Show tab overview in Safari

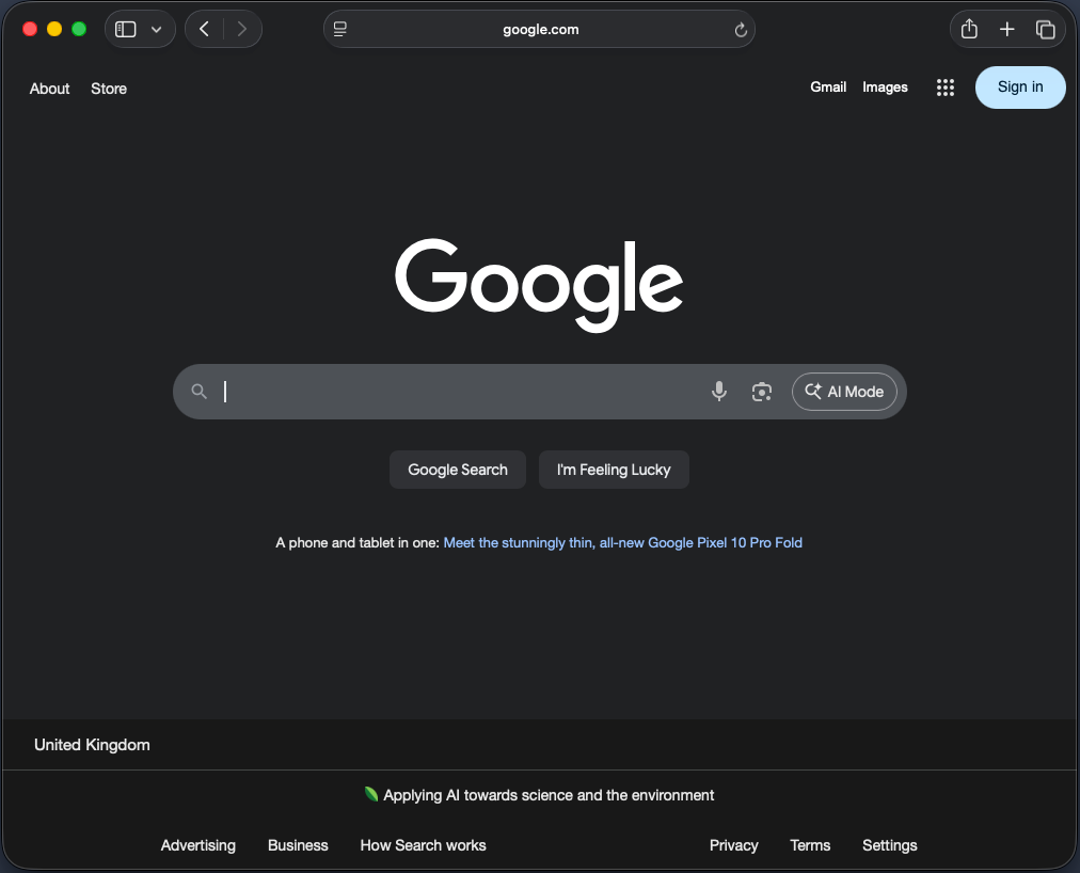point(1046,29)
